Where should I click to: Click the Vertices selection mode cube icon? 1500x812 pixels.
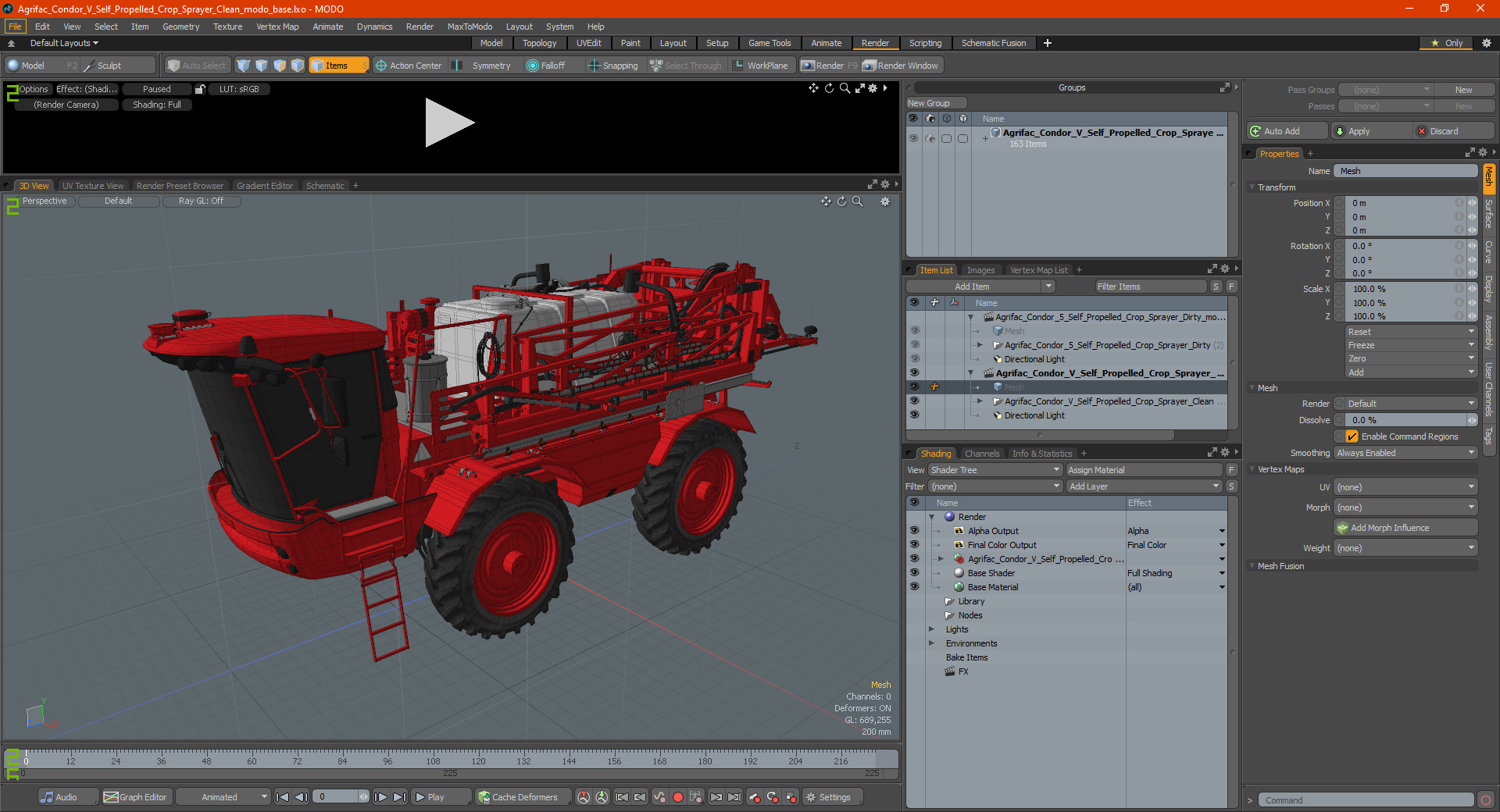(x=244, y=66)
